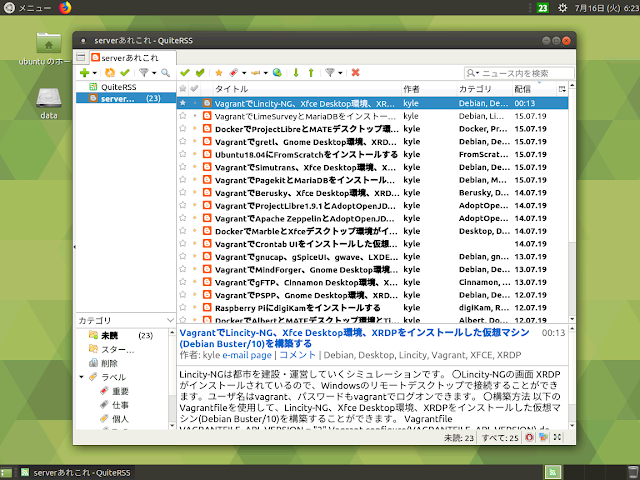
Task: Sort by the カテゴリ column header
Action: pos(484,89)
